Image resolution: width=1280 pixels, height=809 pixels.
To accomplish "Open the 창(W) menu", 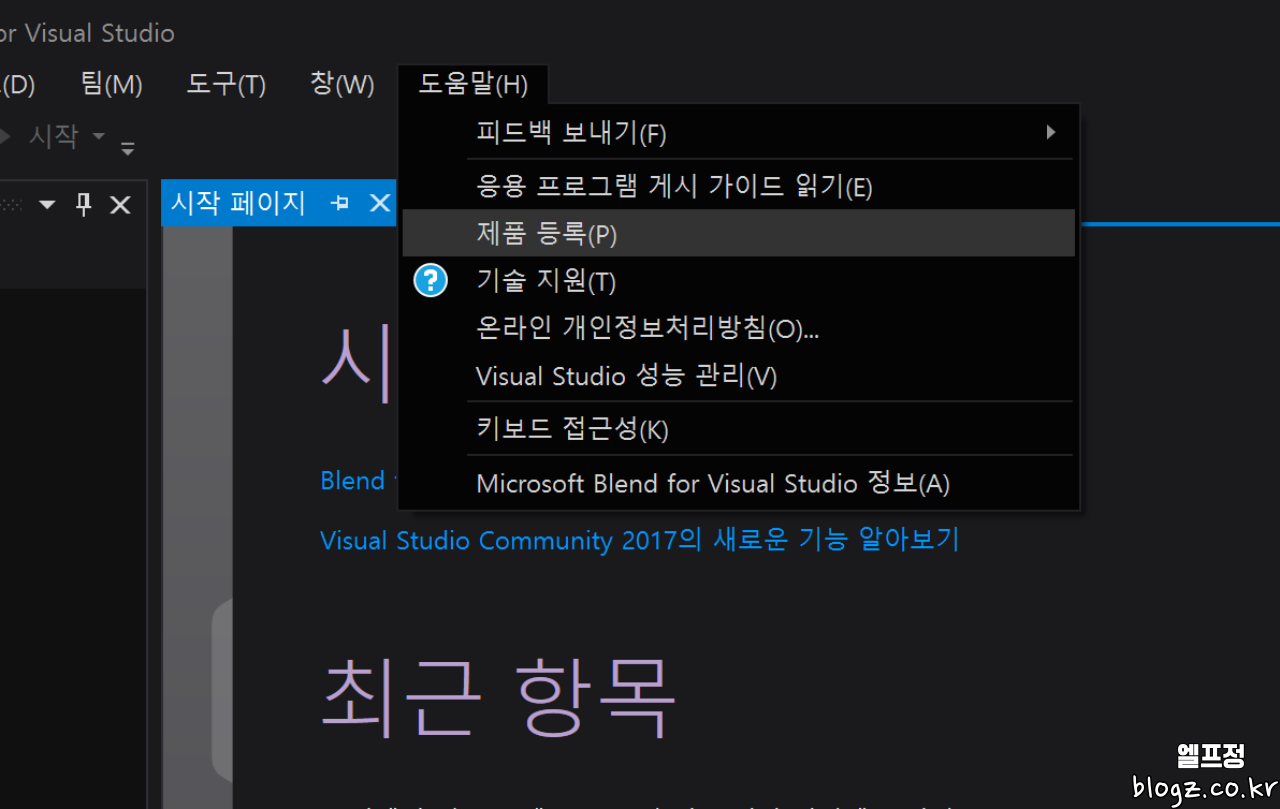I will click(342, 85).
